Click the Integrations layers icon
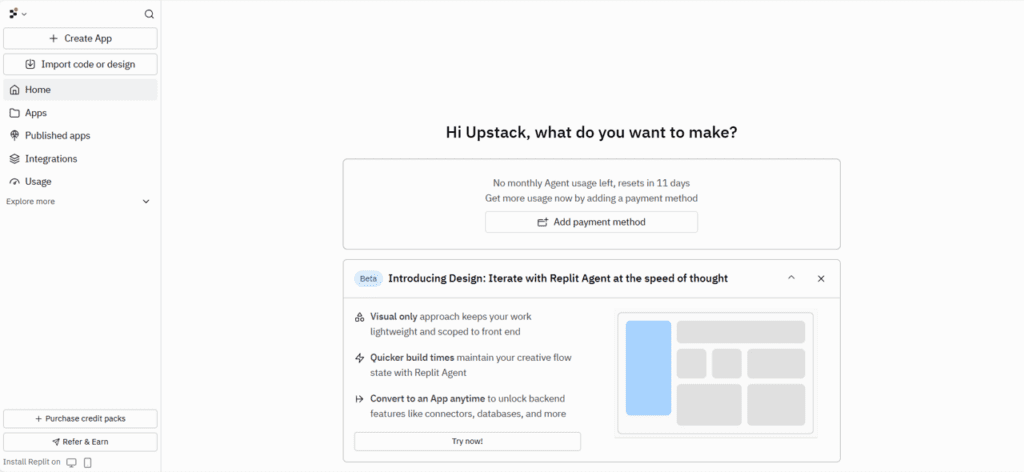Viewport: 1024px width, 472px height. [x=14, y=159]
